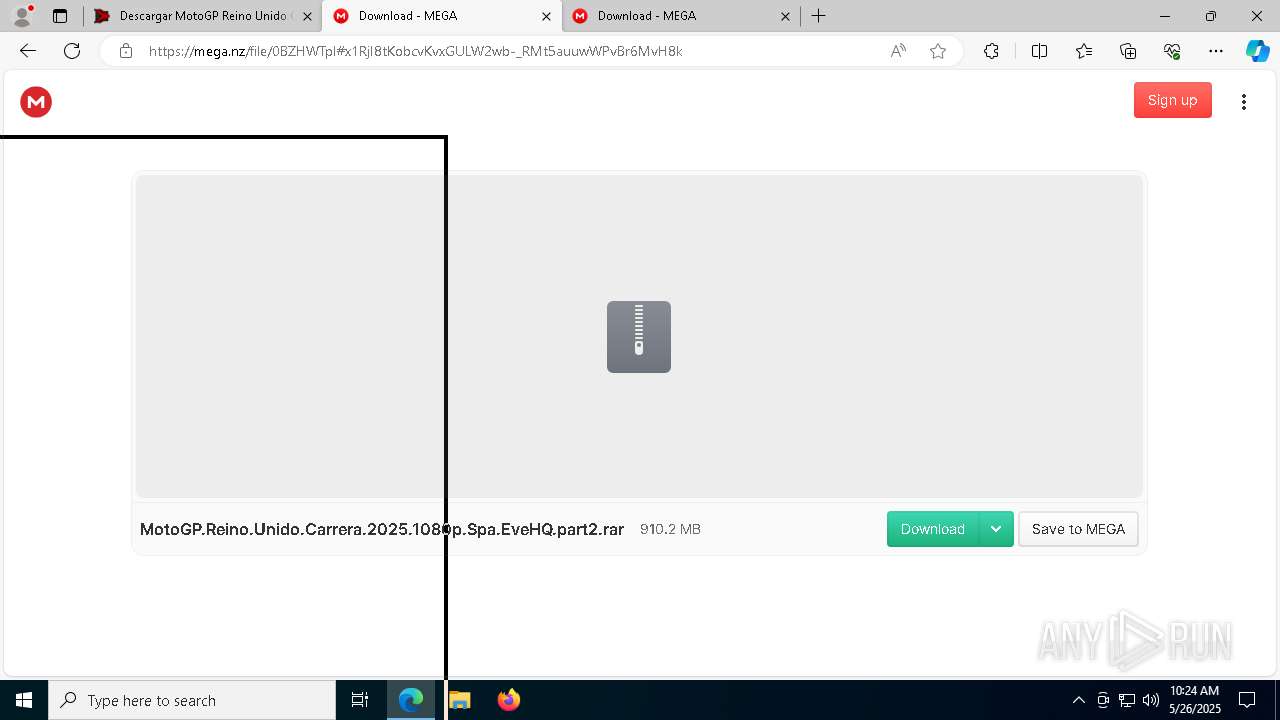Close the Descargar MotoGP tab

307,16
